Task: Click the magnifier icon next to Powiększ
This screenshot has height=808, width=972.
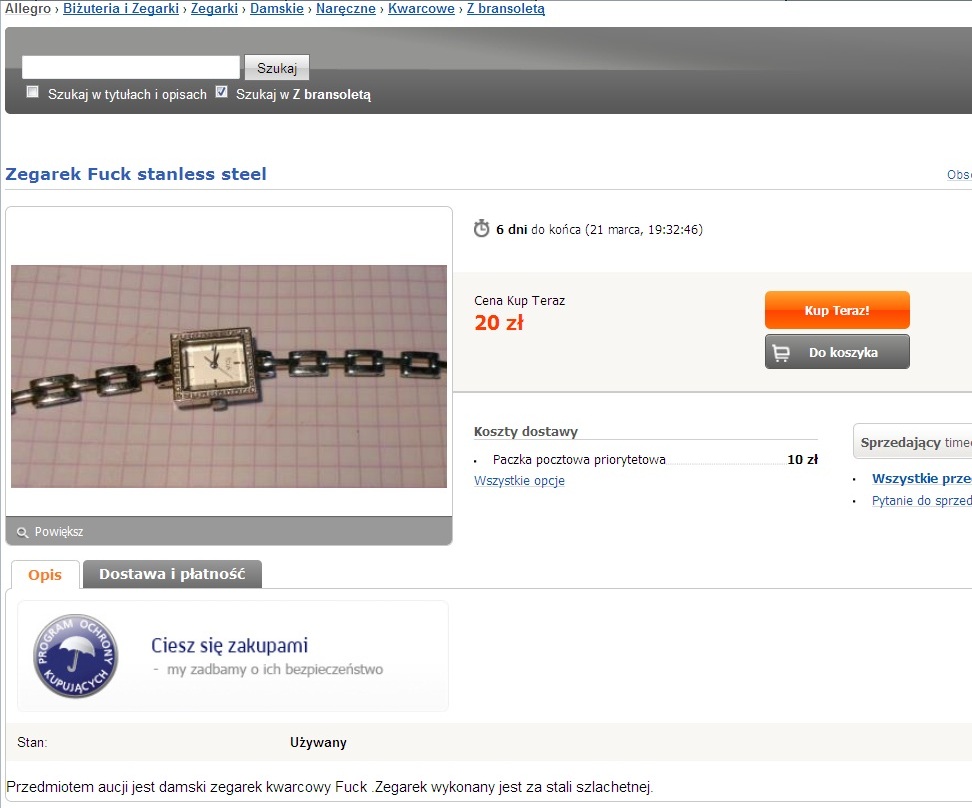Action: tap(22, 532)
